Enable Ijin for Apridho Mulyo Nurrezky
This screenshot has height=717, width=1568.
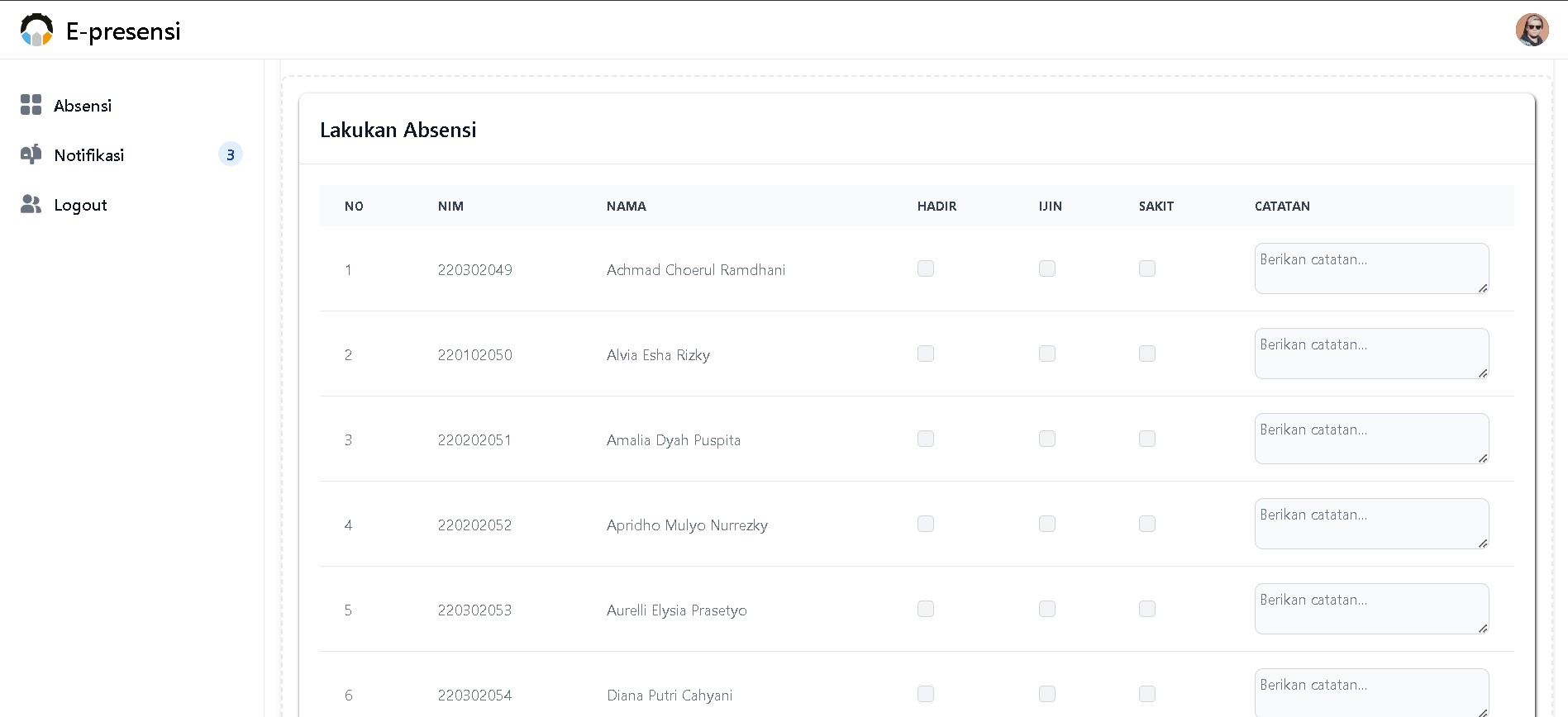[x=1047, y=524]
